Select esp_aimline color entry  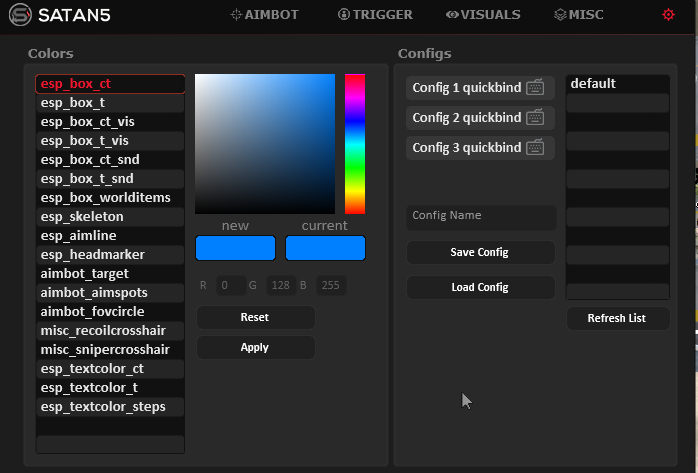[x=110, y=235]
